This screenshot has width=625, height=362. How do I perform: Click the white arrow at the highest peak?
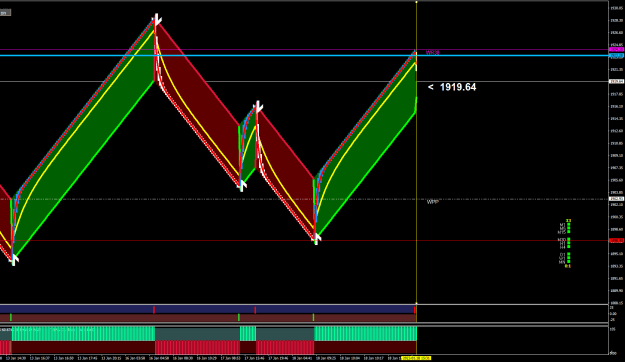[157, 19]
